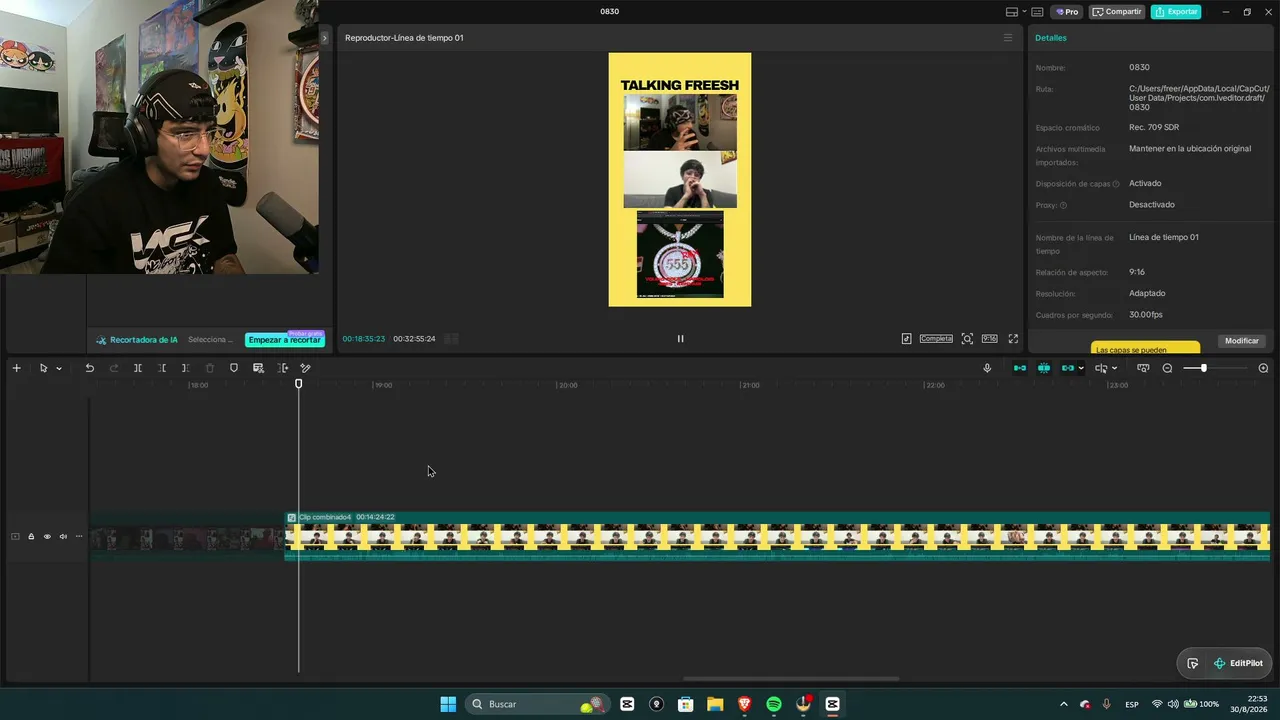The height and width of the screenshot is (720, 1280).
Task: Undo the last edit
Action: [89, 368]
